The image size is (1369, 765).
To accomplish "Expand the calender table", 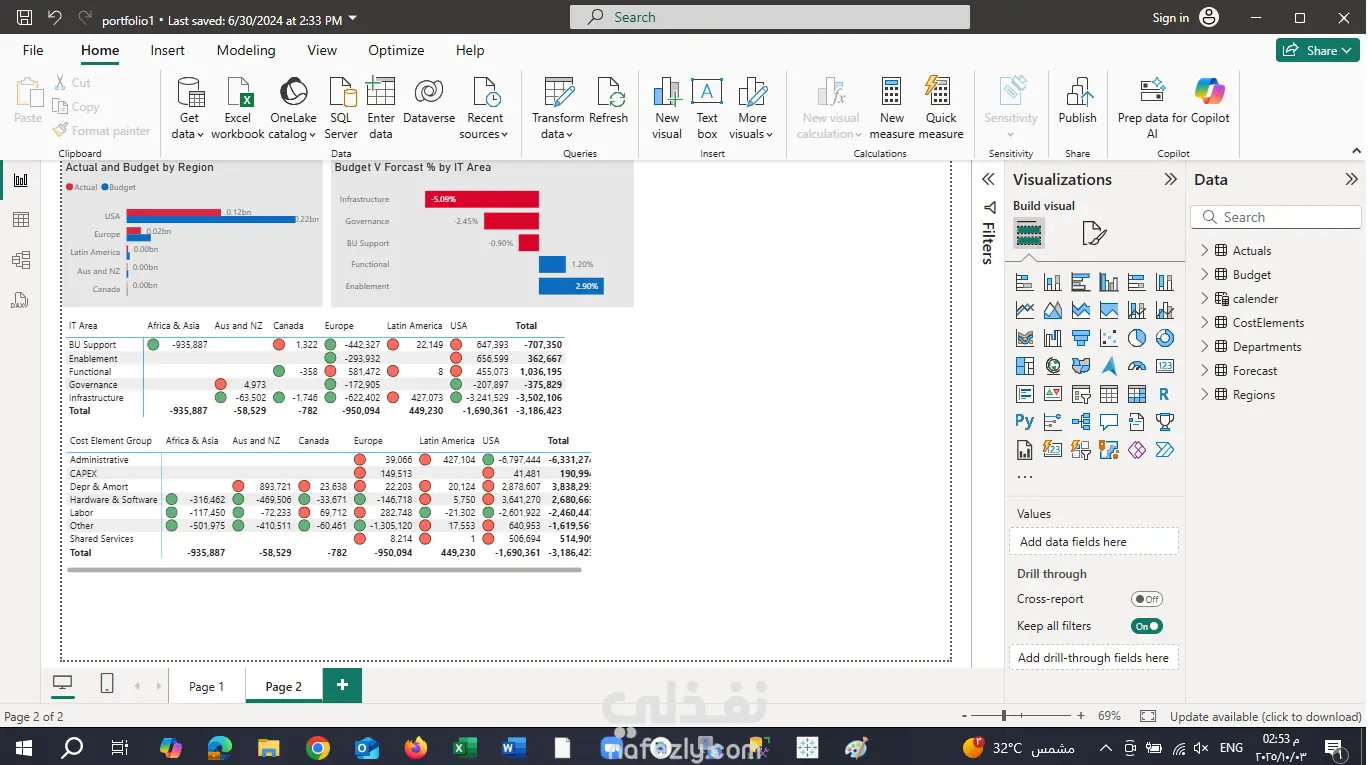I will point(1205,298).
